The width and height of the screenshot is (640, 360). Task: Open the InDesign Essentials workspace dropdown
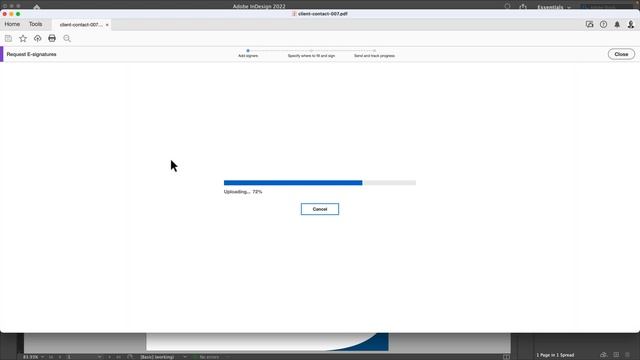pos(553,7)
